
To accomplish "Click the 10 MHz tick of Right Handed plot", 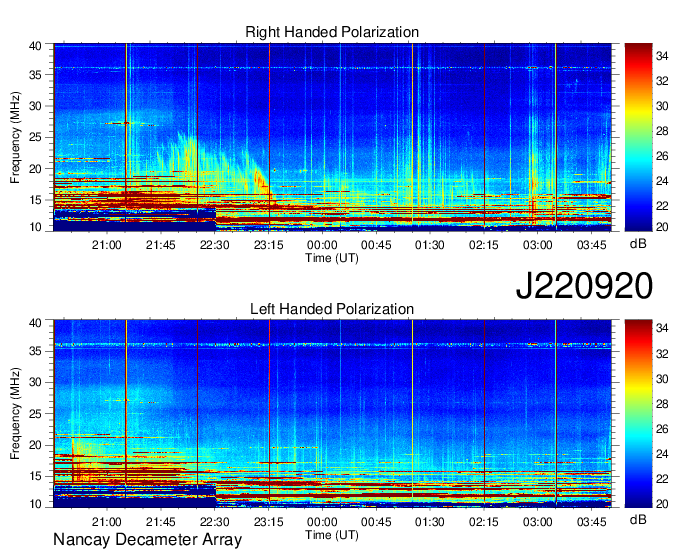I will pyautogui.click(x=35, y=227).
